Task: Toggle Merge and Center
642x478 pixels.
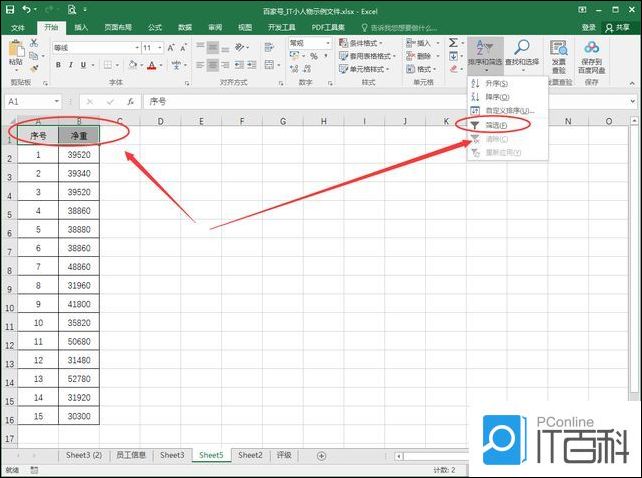Action: pos(269,65)
